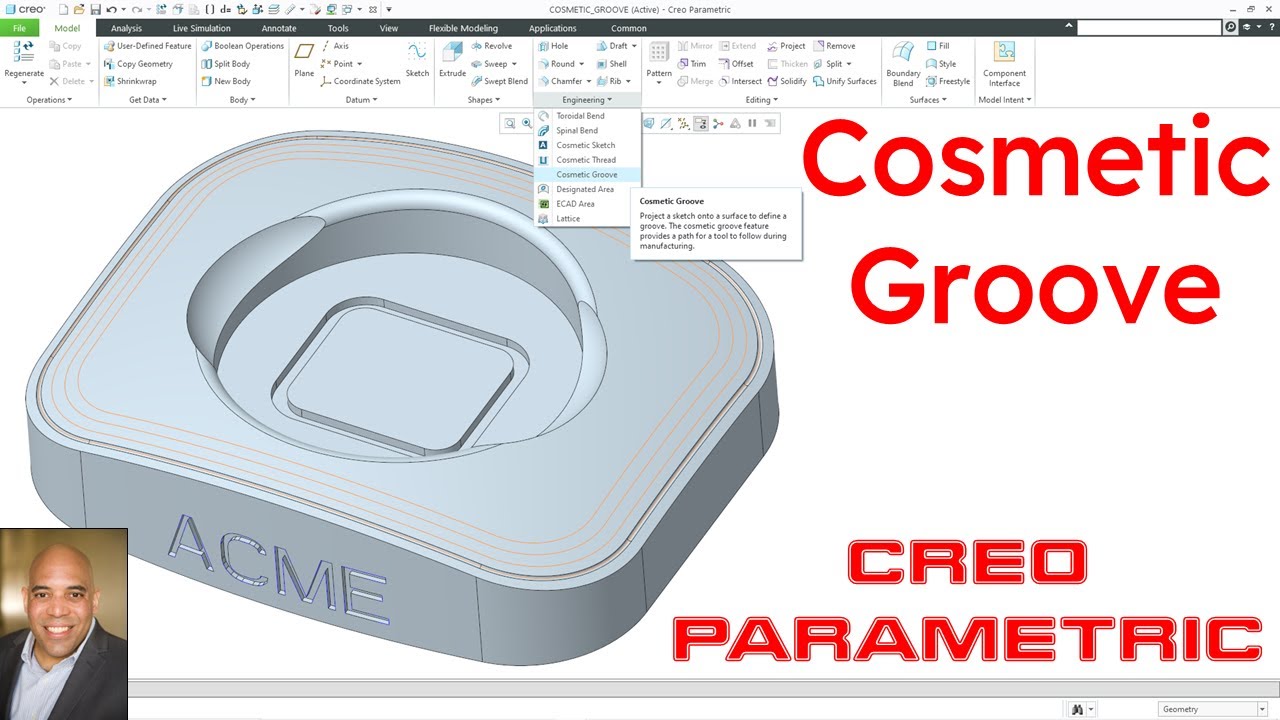Click the Swept Blend tool

499,81
